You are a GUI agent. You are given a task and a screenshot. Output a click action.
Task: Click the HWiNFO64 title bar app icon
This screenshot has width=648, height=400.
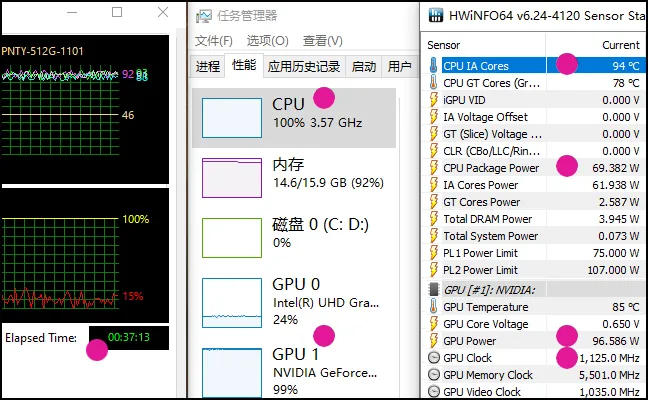436,15
